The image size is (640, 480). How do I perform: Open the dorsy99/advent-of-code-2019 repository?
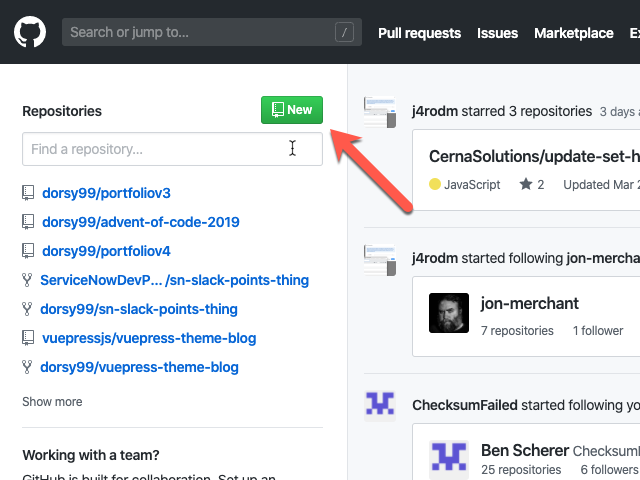click(141, 222)
